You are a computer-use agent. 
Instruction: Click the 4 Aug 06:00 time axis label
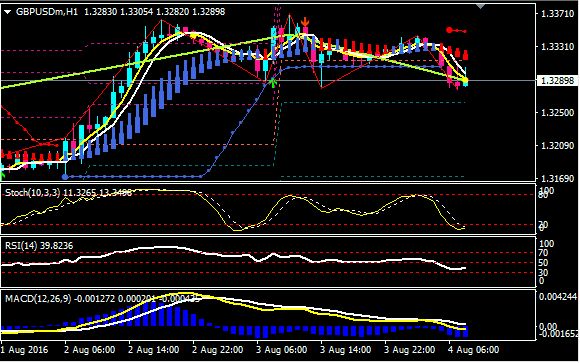pos(473,350)
